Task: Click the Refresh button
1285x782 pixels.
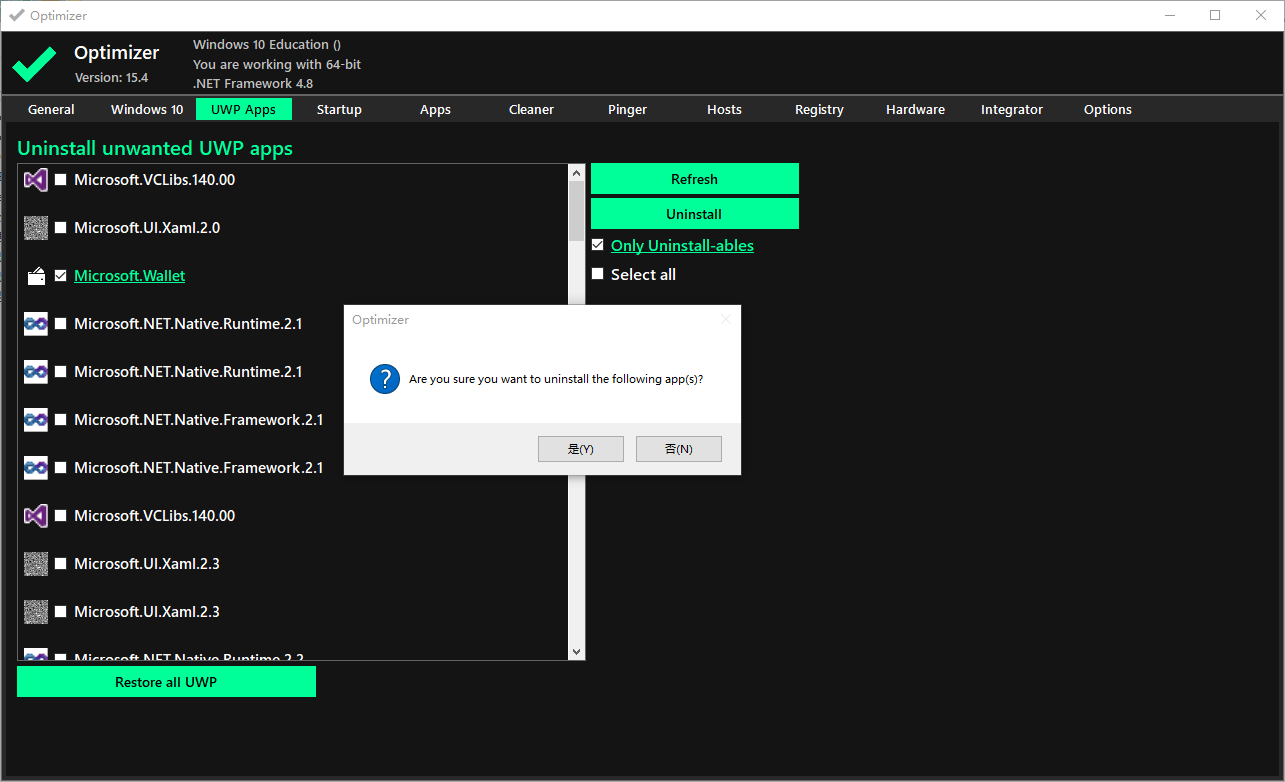Action: click(x=695, y=179)
